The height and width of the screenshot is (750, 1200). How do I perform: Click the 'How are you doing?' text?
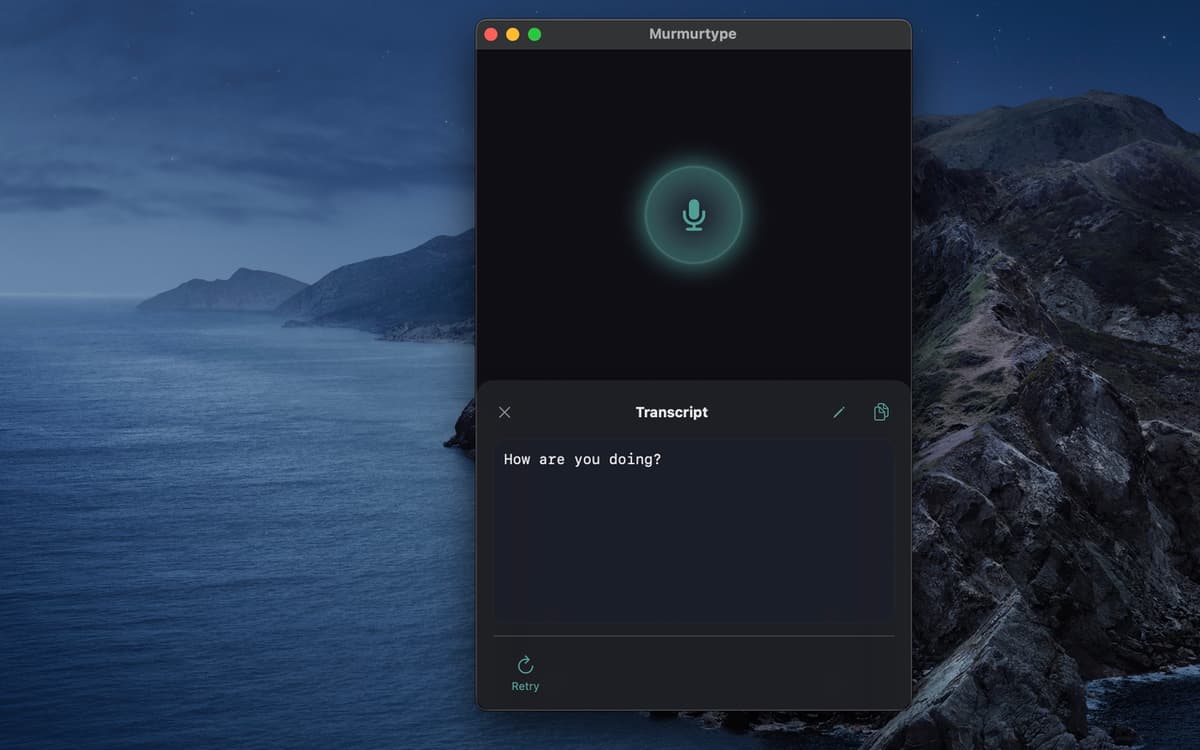coord(582,460)
